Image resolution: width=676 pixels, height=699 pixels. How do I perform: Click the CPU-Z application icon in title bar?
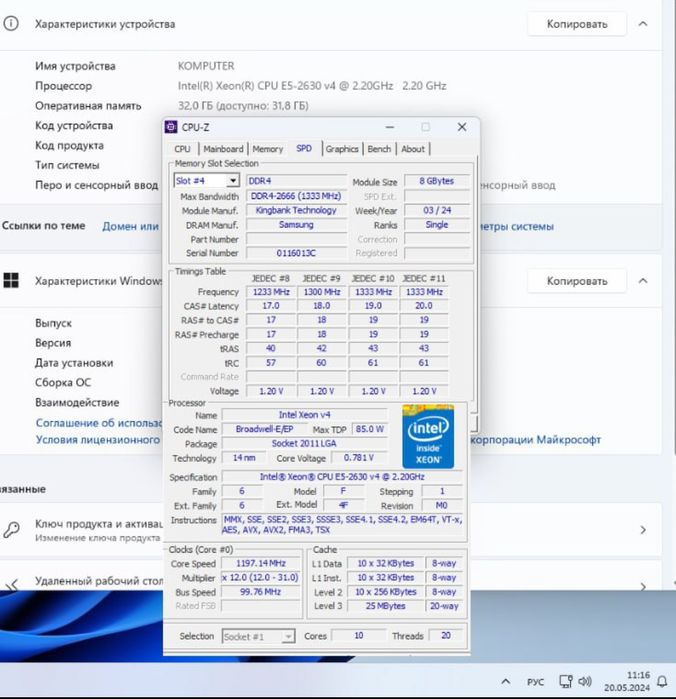[170, 127]
